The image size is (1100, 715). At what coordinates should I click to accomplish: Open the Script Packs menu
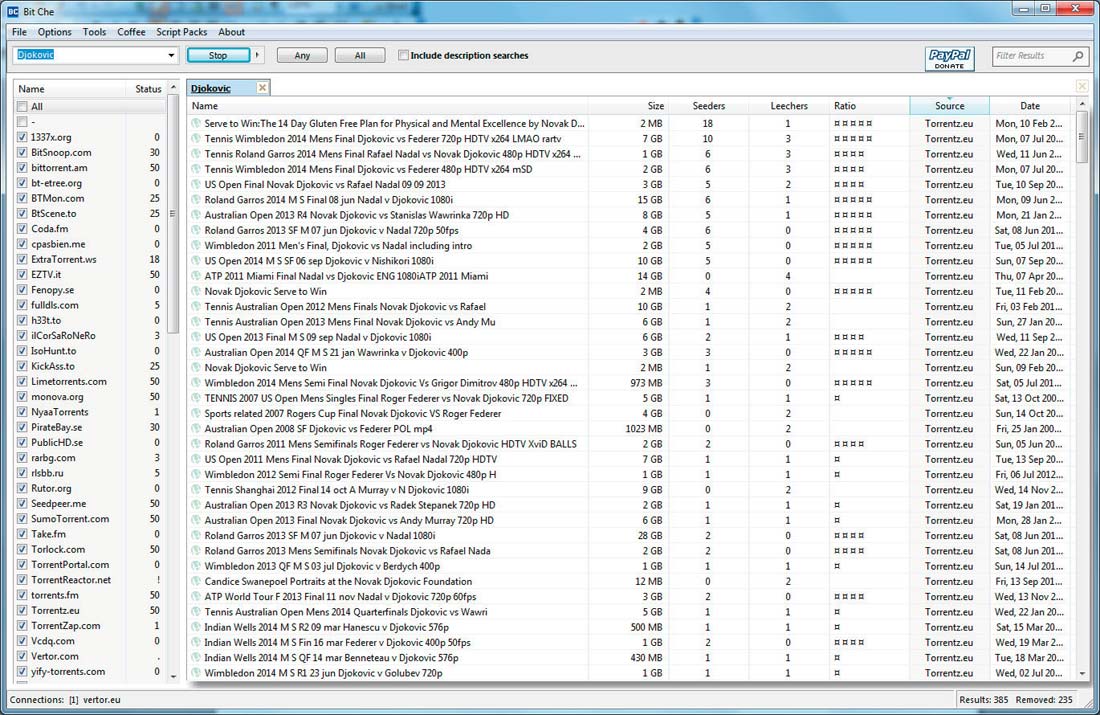tap(182, 32)
